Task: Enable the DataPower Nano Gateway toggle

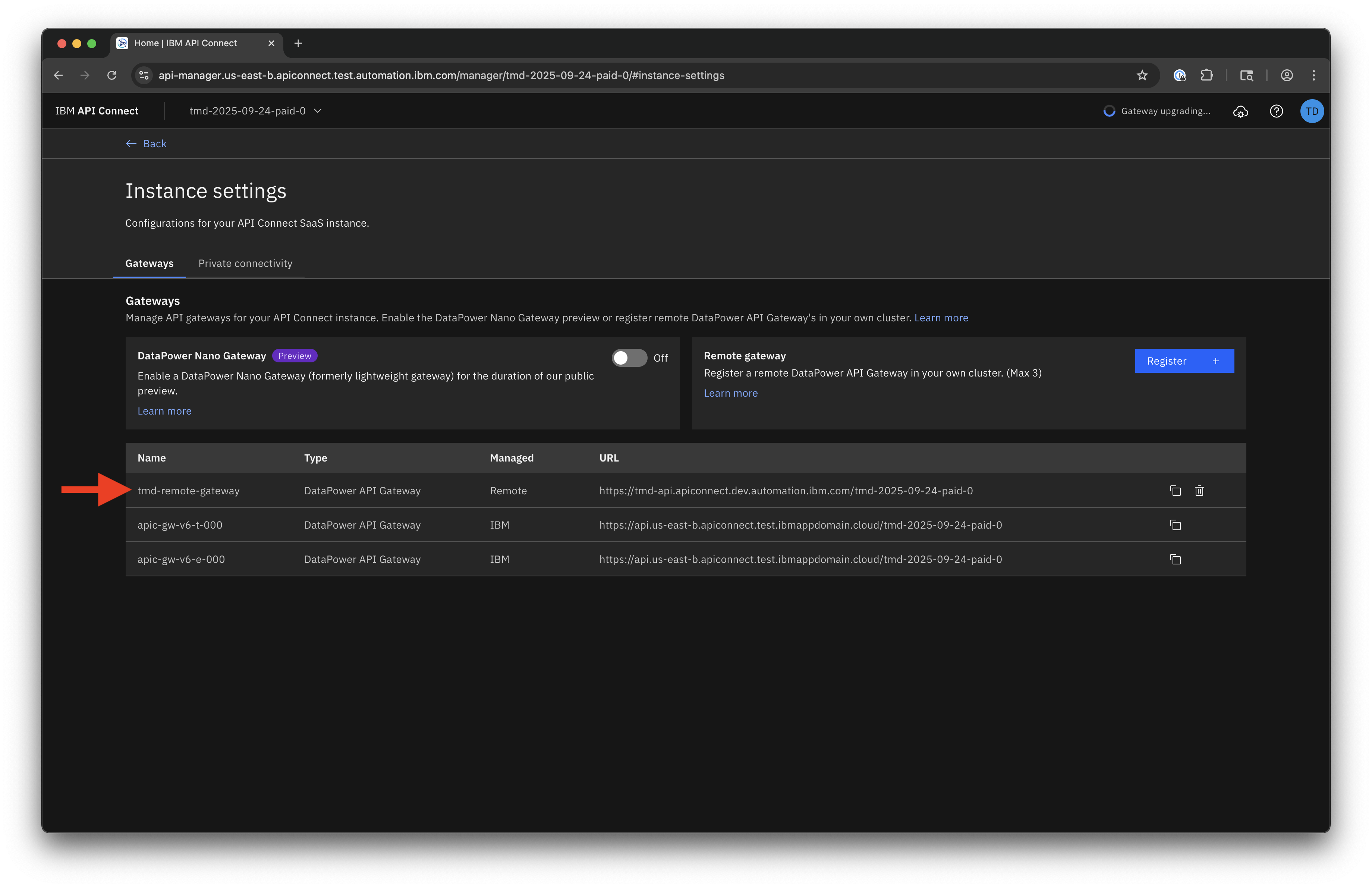Action: point(629,358)
